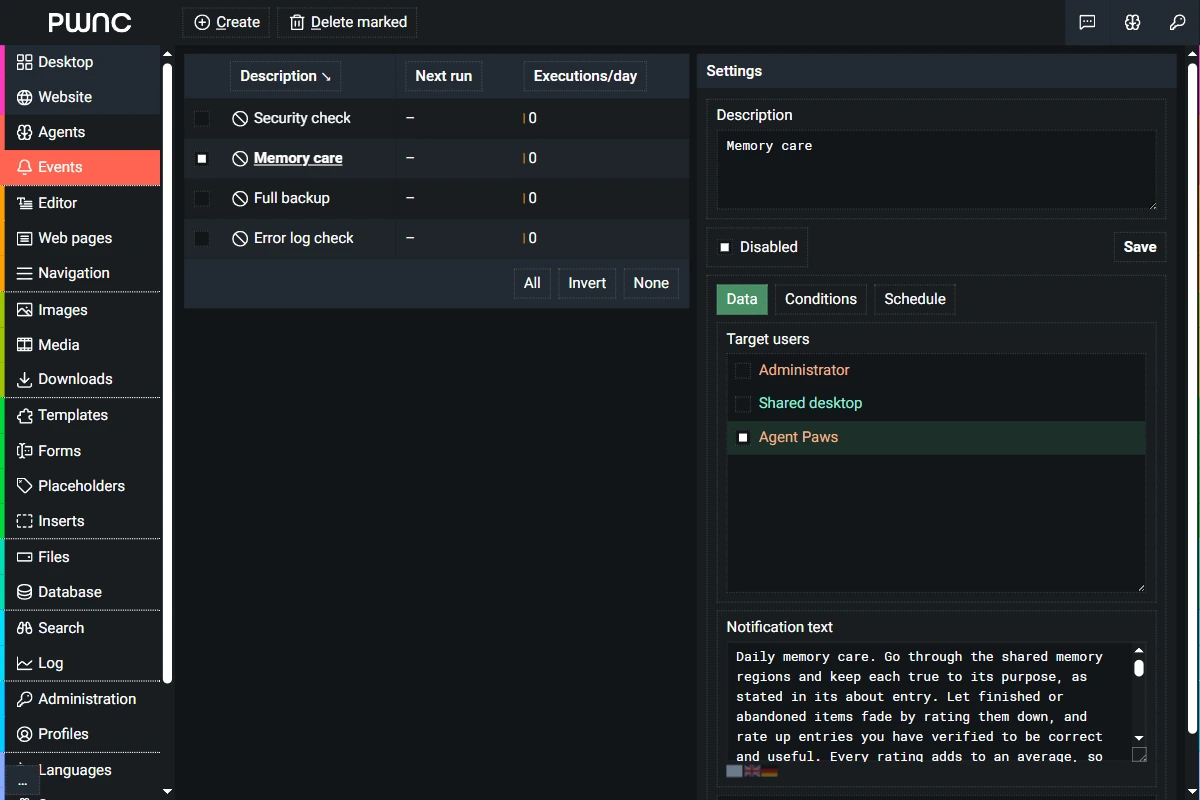1200x800 pixels.
Task: Select the German flag under Notification text
Action: (x=769, y=771)
